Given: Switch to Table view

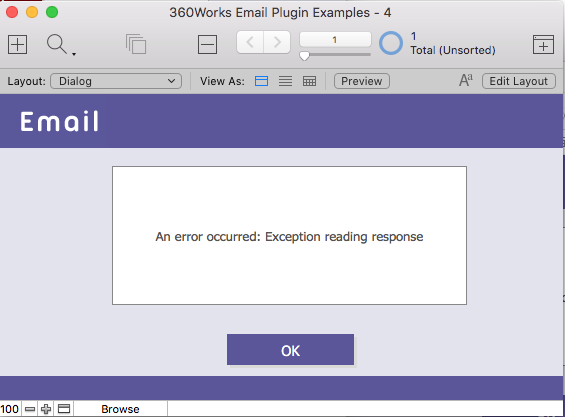Looking at the screenshot, I should [x=310, y=81].
